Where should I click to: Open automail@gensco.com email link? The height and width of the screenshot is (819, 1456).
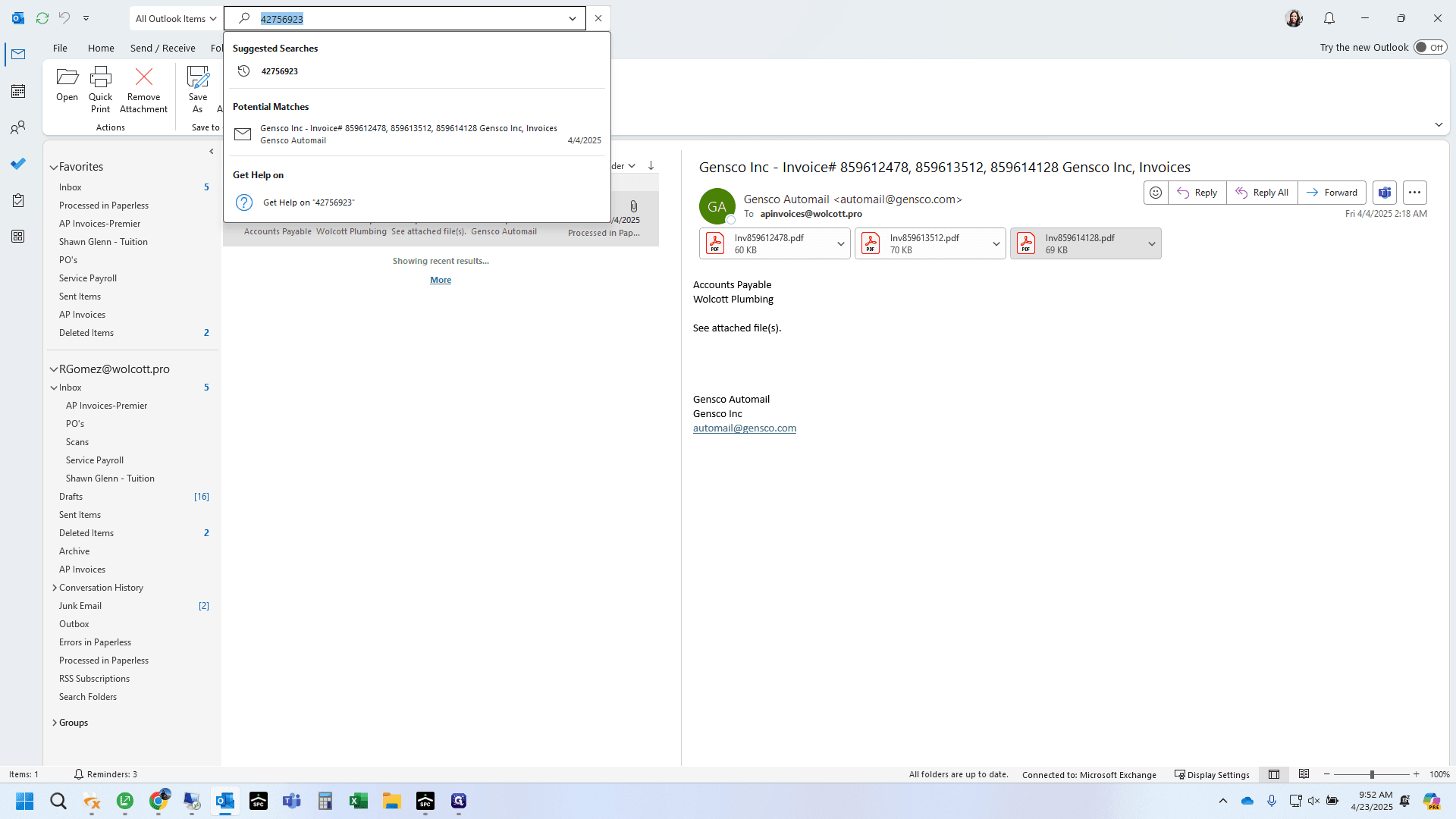click(x=744, y=428)
